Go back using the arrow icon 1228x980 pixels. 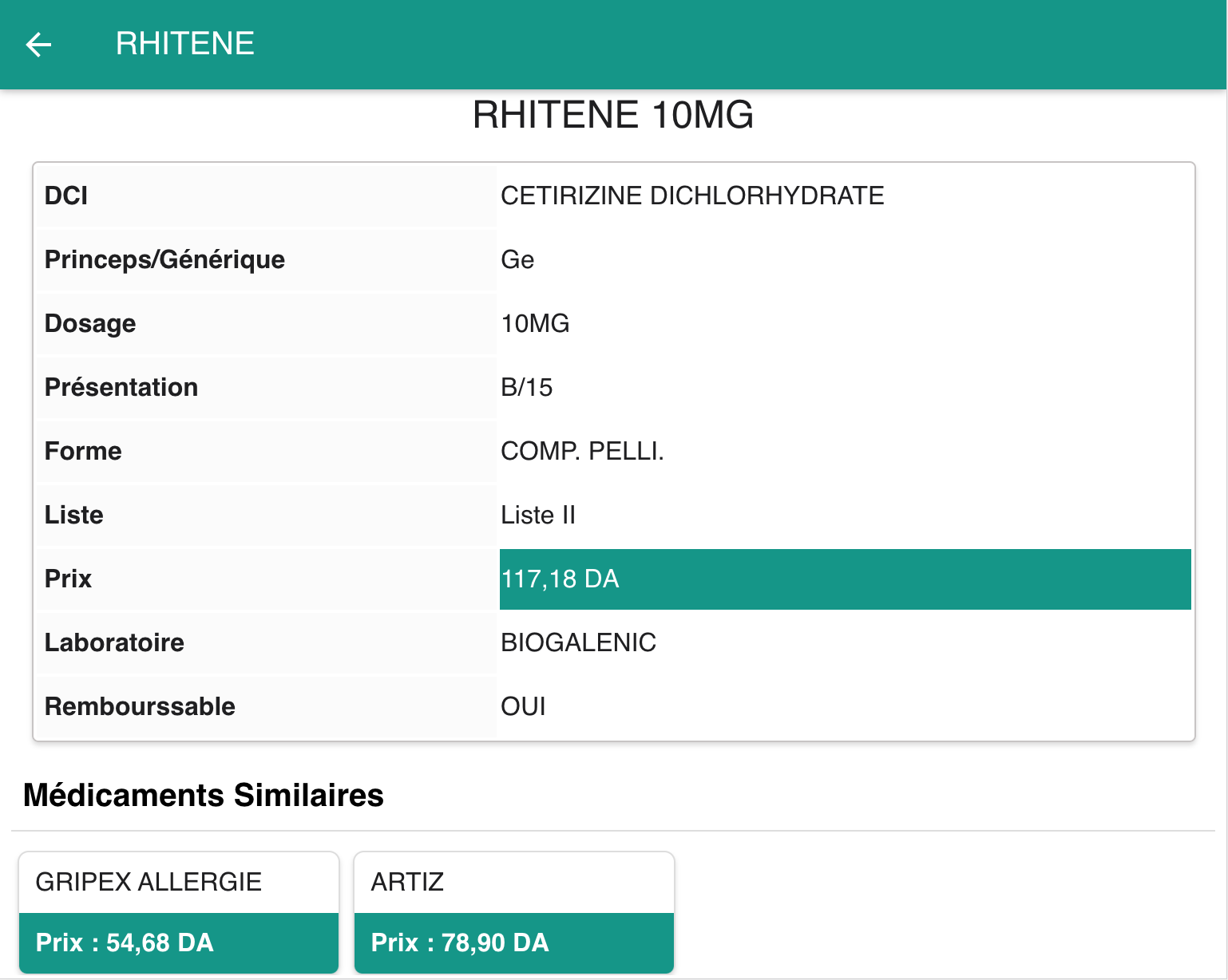(38, 45)
